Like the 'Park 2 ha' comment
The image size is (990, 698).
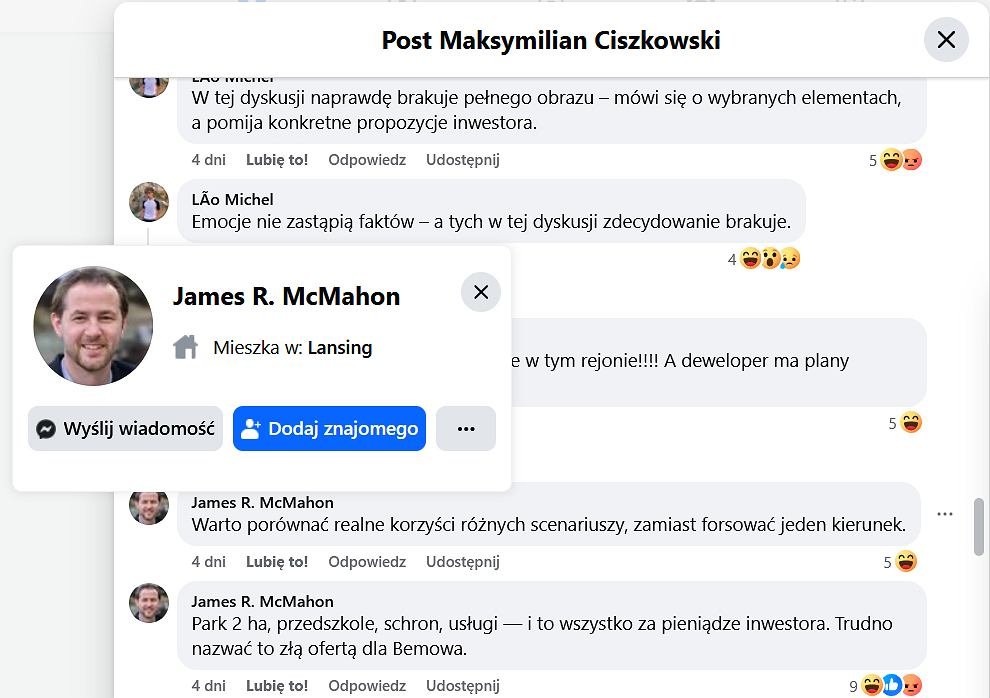click(277, 686)
